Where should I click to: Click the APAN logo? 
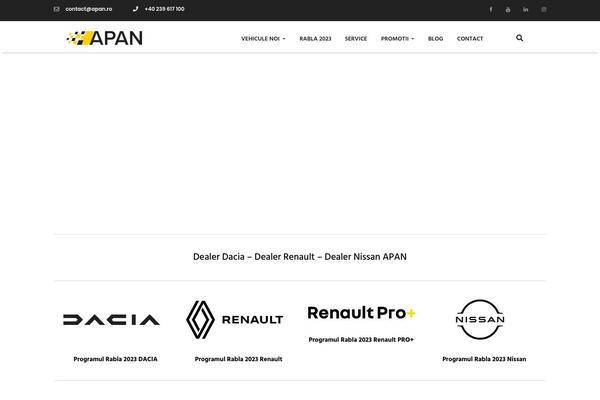point(104,38)
